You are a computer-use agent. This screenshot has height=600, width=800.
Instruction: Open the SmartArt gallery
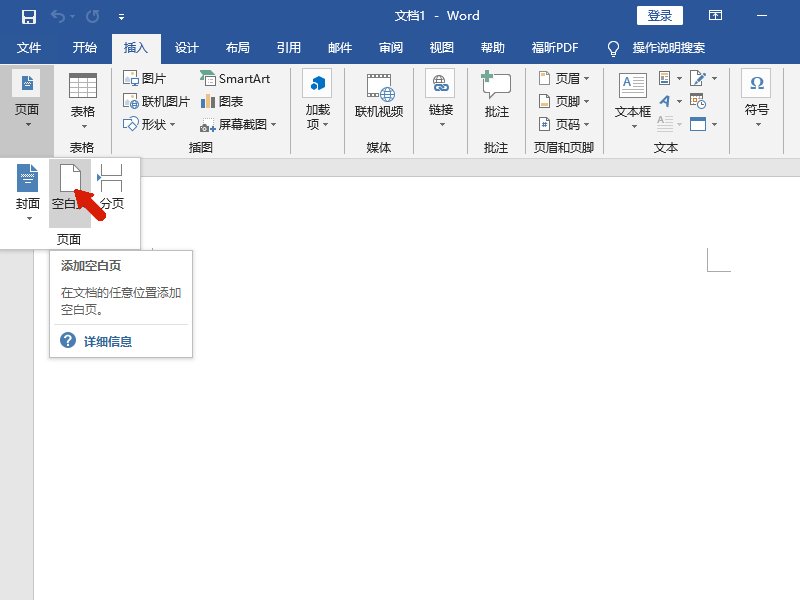[x=235, y=77]
